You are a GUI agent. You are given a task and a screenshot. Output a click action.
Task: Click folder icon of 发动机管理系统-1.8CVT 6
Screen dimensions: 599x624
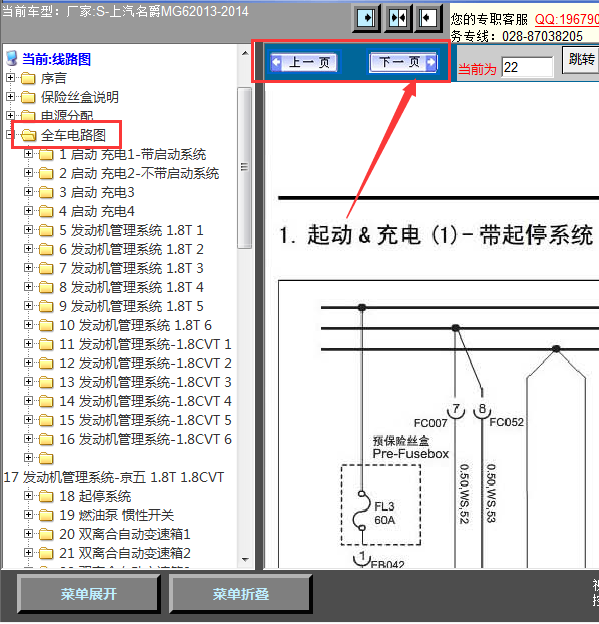pyautogui.click(x=46, y=439)
